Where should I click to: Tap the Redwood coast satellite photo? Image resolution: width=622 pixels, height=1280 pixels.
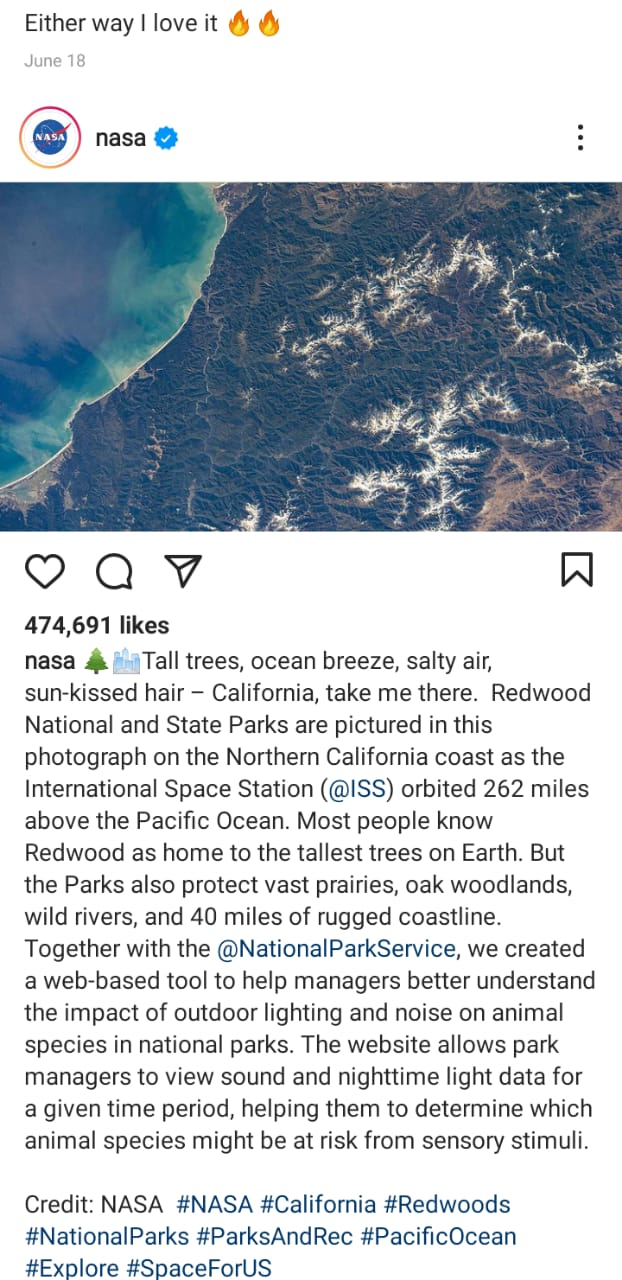pyautogui.click(x=311, y=357)
